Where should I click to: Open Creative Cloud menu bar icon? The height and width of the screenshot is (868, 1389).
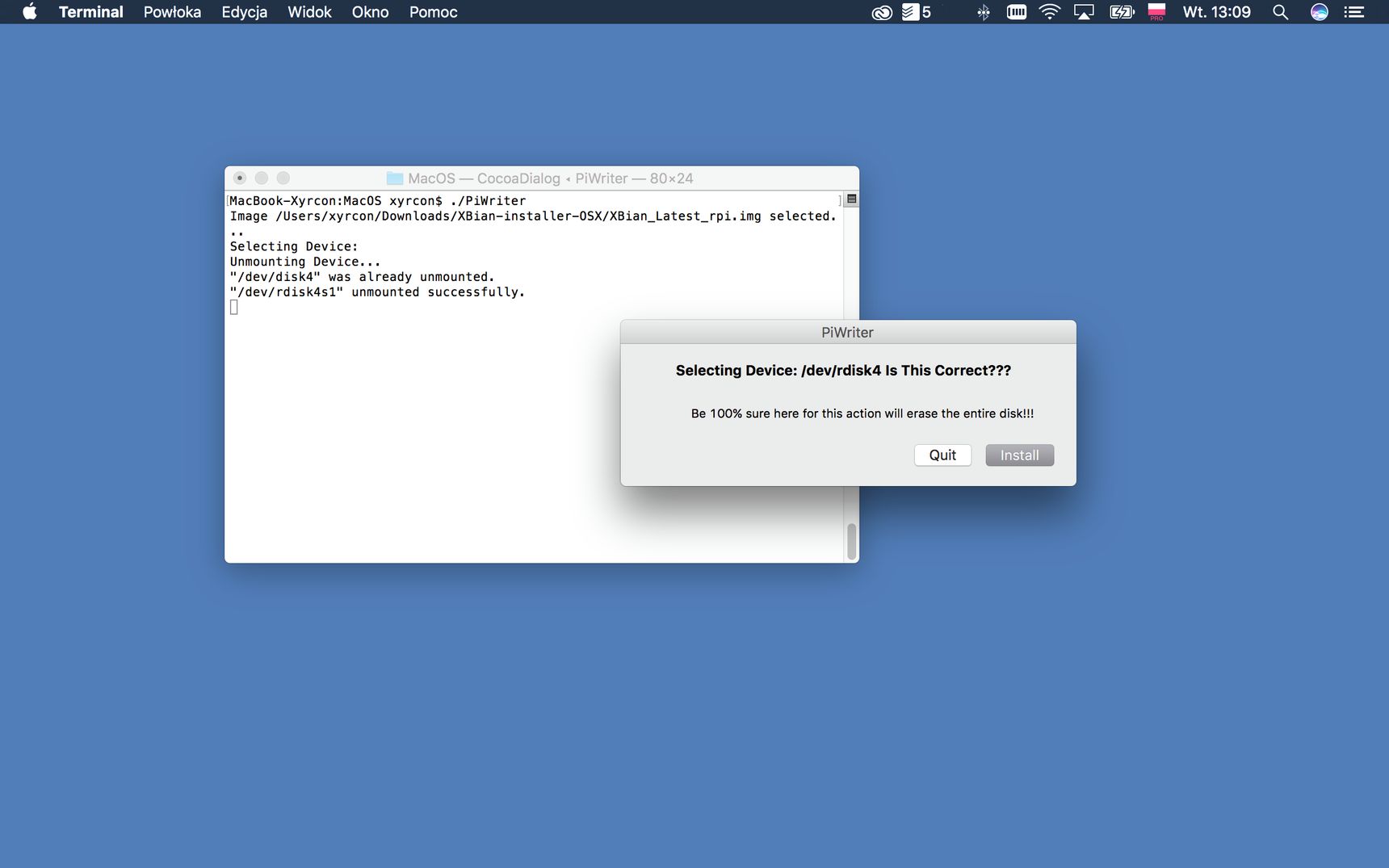click(882, 12)
